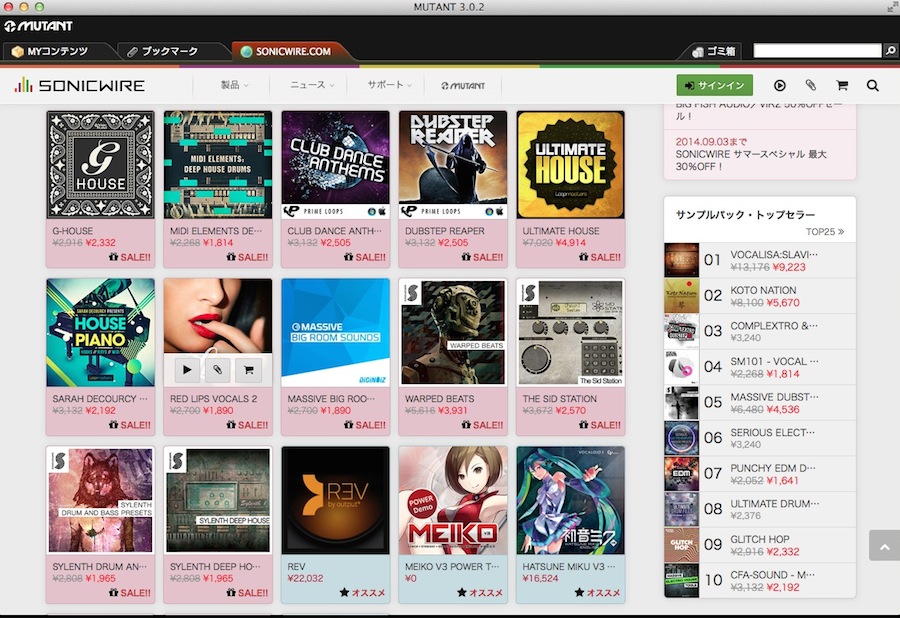
Task: Bookmark Red Lips Vocals 2 with the clip icon
Action: pos(218,370)
